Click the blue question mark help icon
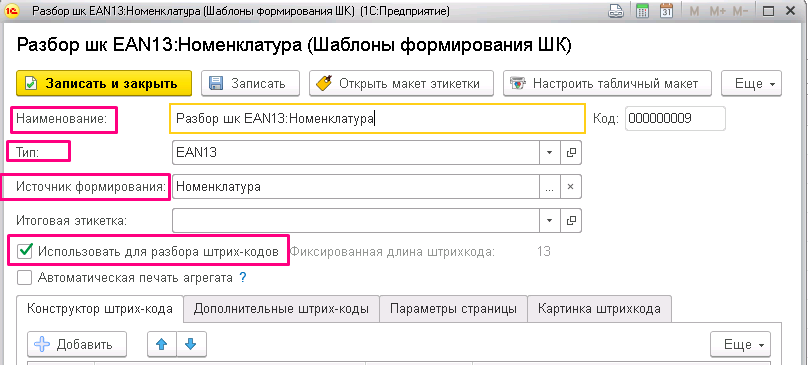 click(x=243, y=278)
